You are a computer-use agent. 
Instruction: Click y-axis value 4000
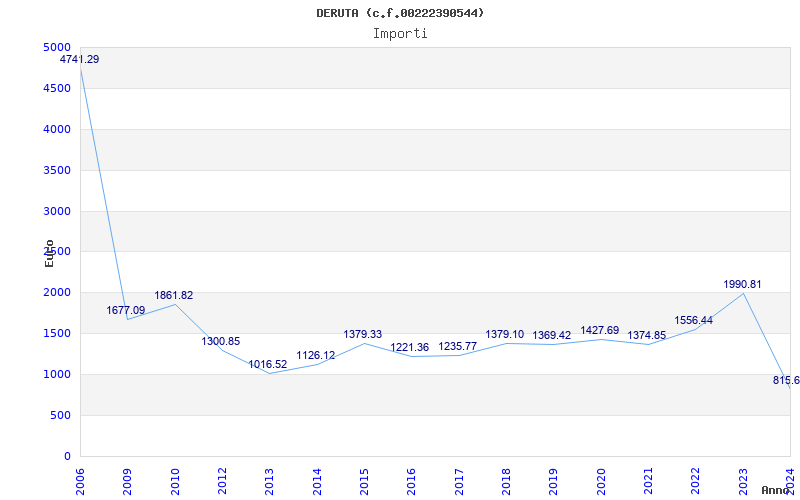click(x=57, y=129)
